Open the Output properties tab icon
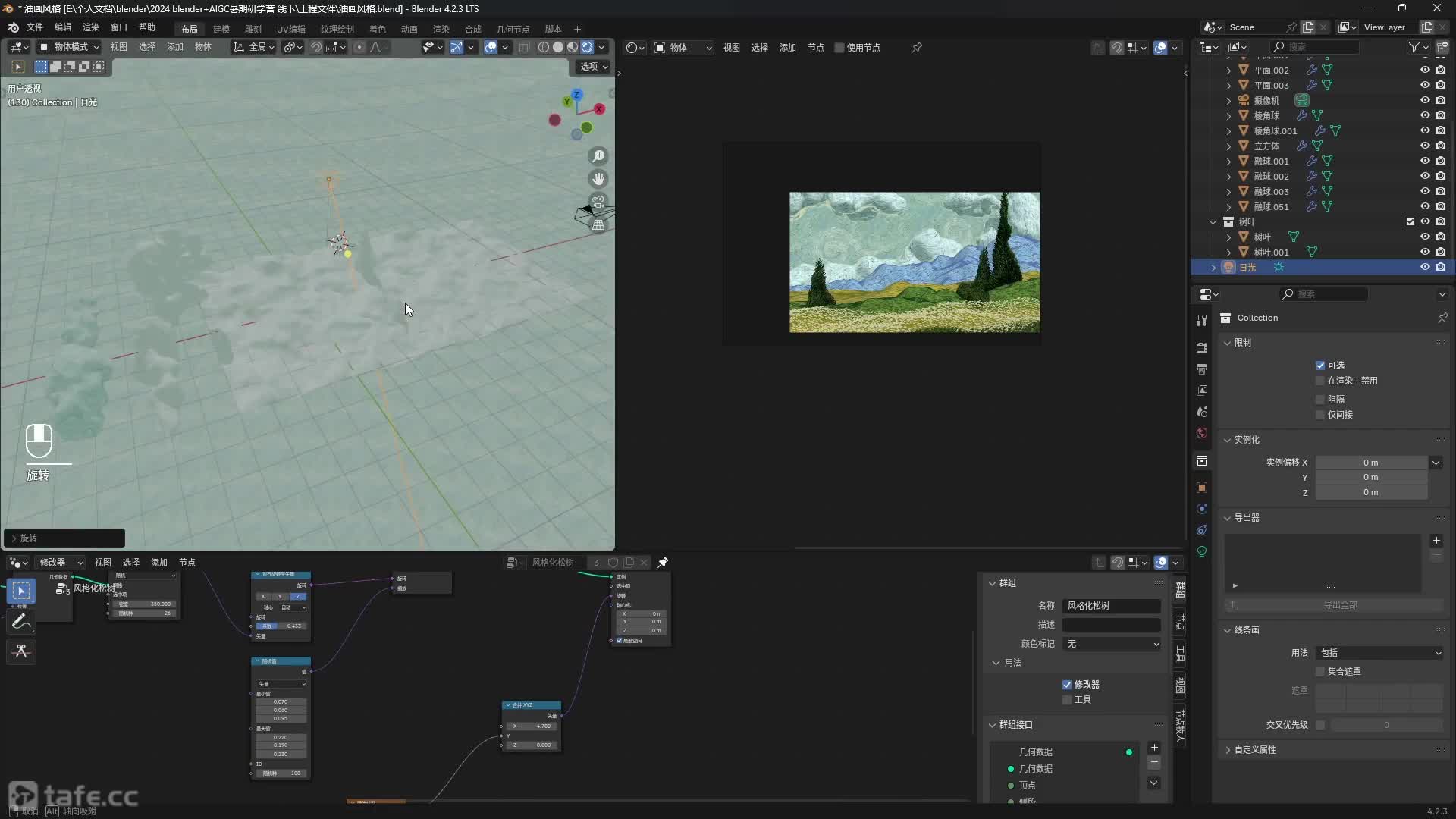1456x819 pixels. pos(1202,369)
